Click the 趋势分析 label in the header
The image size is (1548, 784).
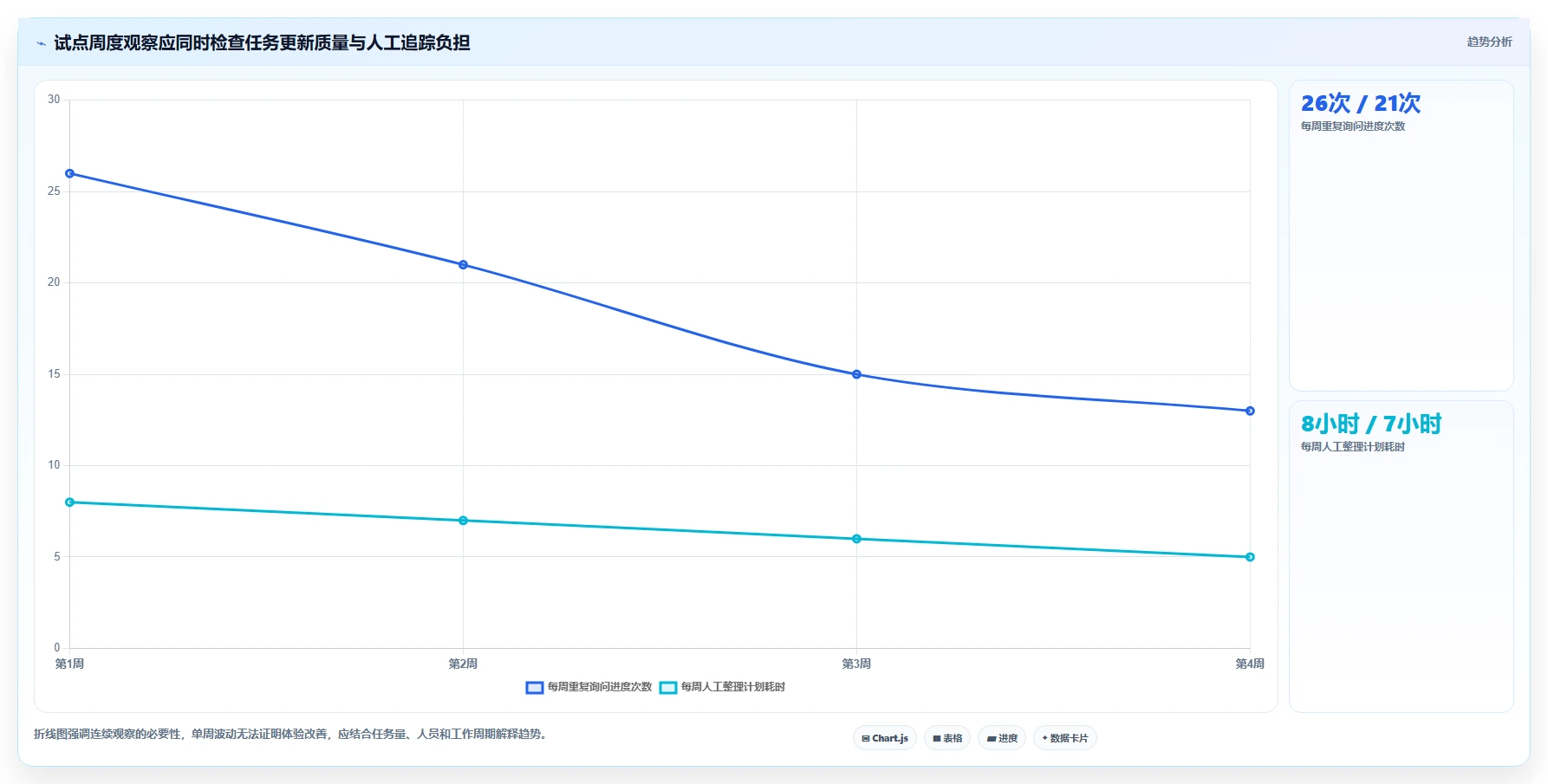click(x=1489, y=42)
